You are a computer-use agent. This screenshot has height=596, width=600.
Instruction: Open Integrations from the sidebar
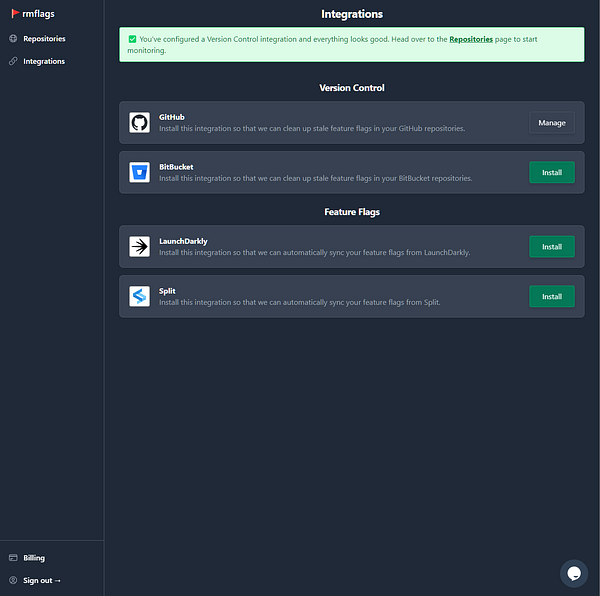tap(44, 61)
